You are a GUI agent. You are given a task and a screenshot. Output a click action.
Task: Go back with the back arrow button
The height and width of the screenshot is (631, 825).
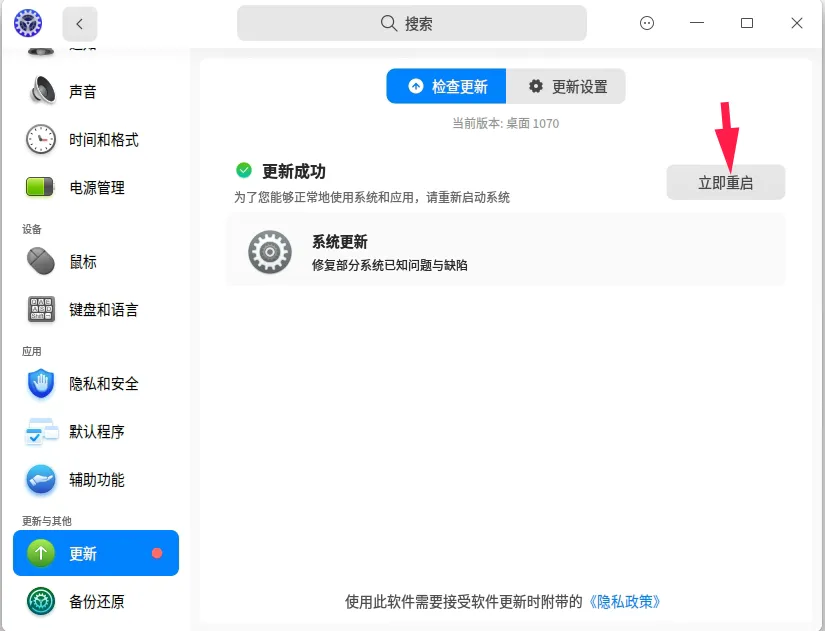tap(79, 24)
